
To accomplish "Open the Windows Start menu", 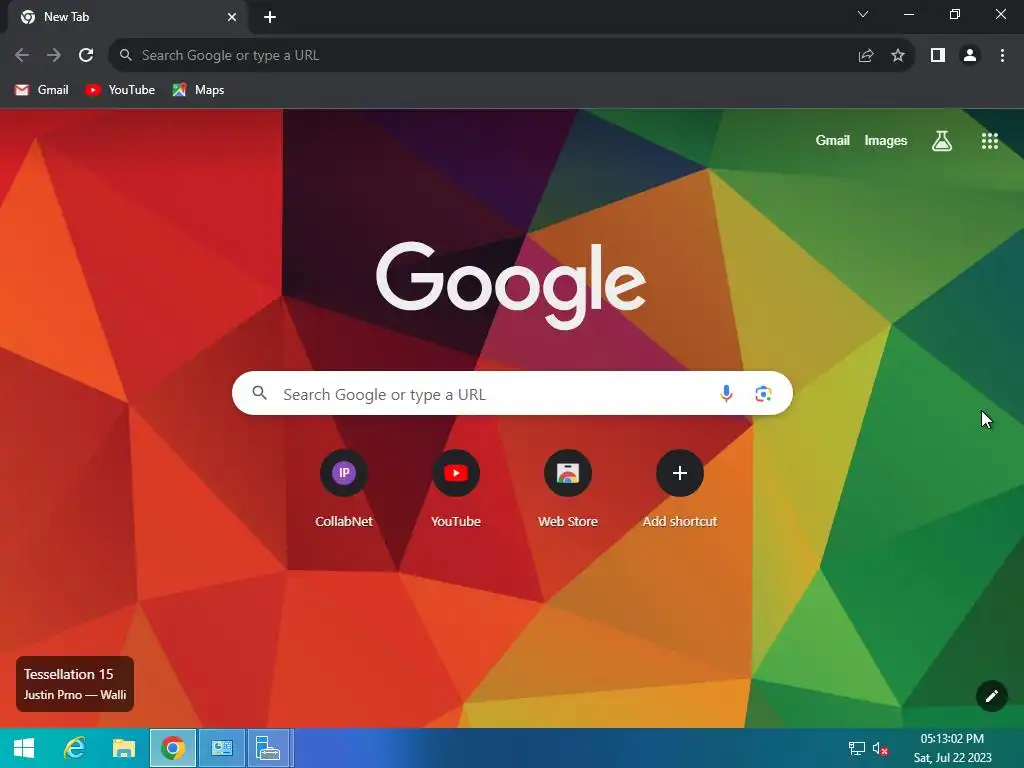I will [x=24, y=748].
